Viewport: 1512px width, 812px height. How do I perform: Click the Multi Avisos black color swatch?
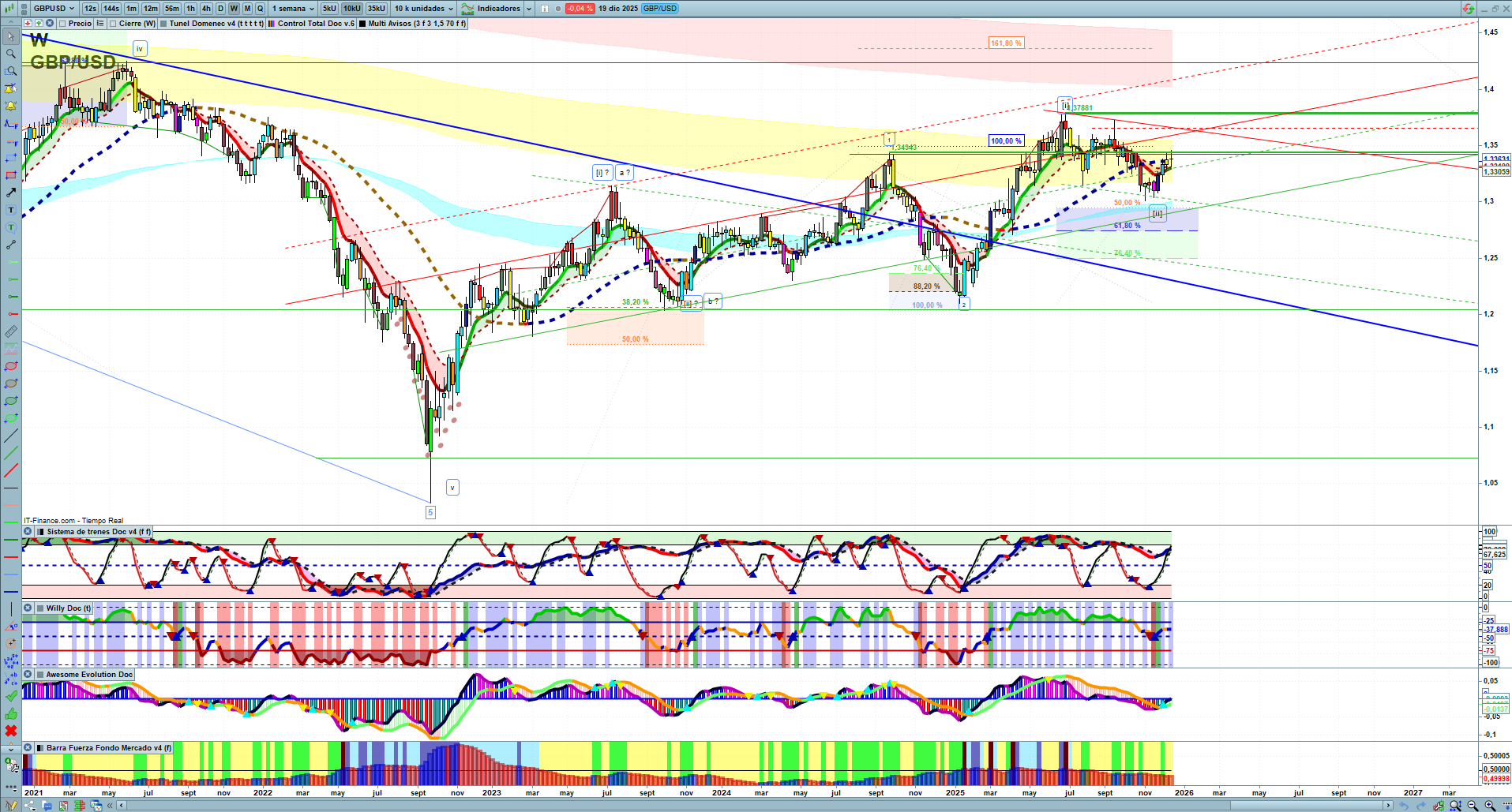pos(362,24)
